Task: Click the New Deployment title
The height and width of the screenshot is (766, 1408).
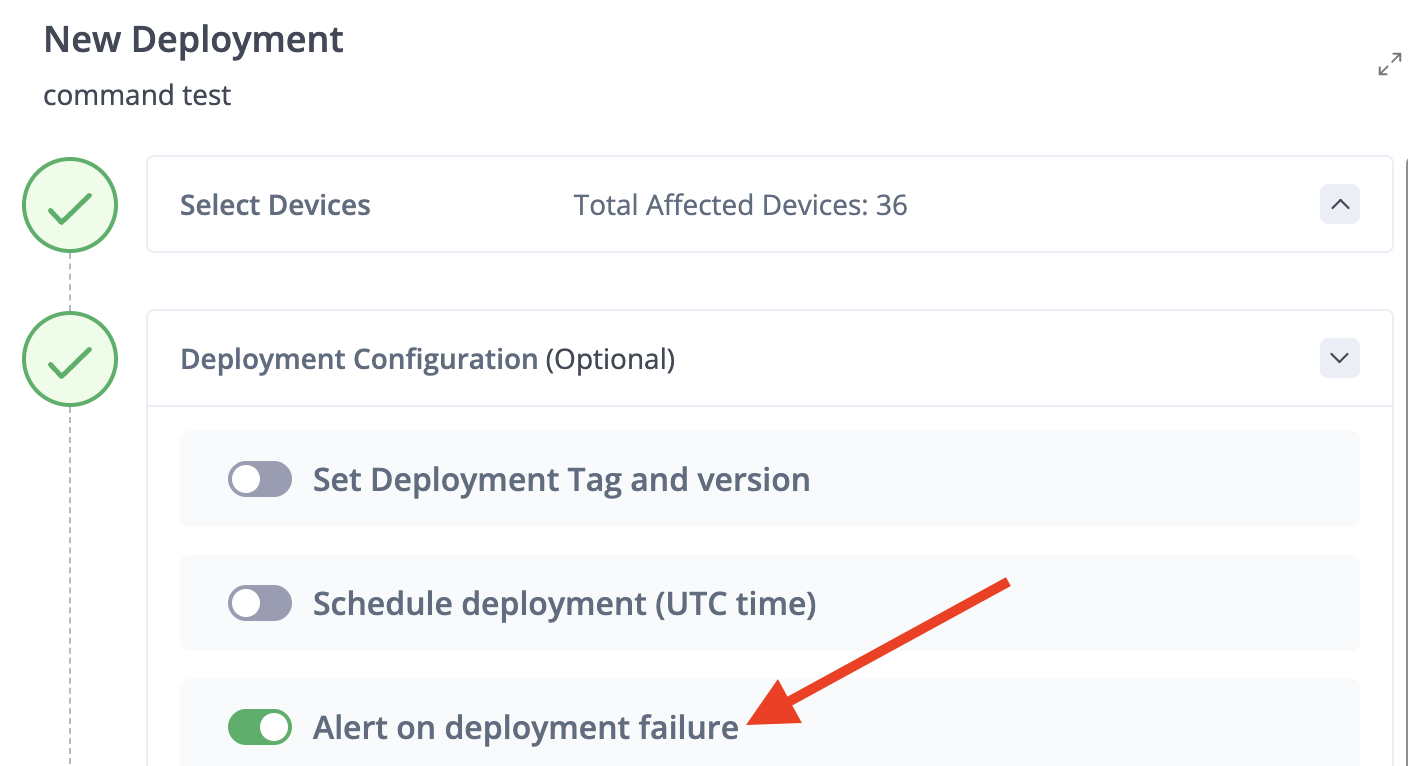Action: click(x=194, y=40)
